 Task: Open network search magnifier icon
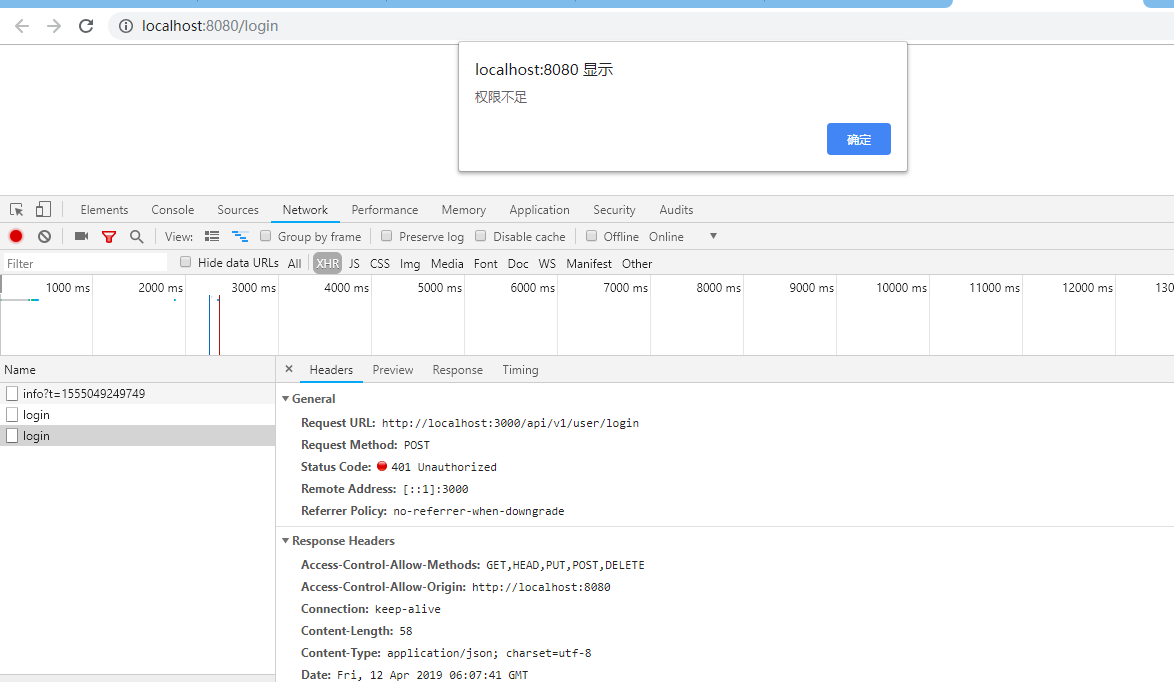136,237
